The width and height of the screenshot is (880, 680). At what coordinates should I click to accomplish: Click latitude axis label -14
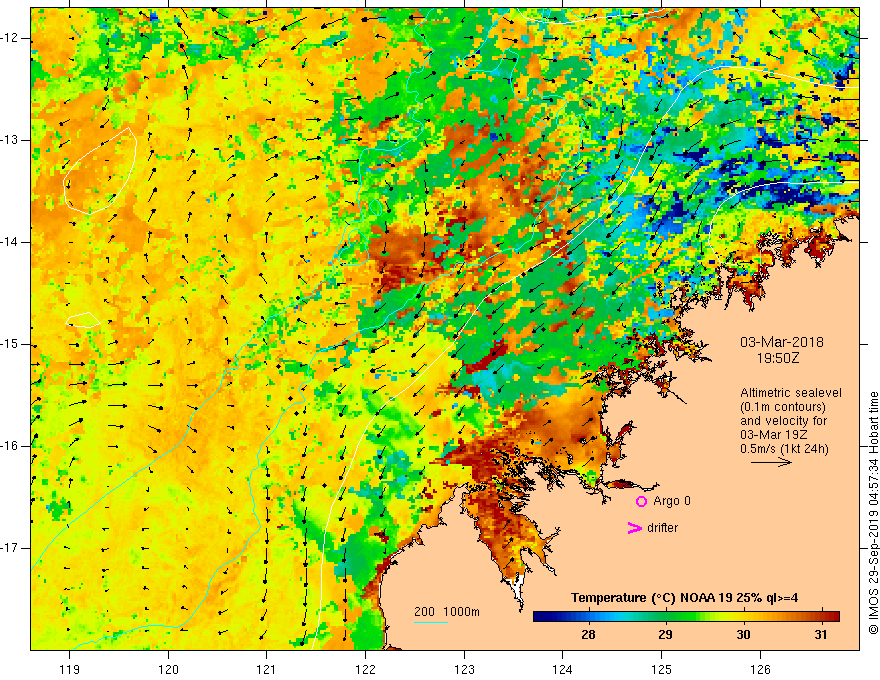coord(10,242)
